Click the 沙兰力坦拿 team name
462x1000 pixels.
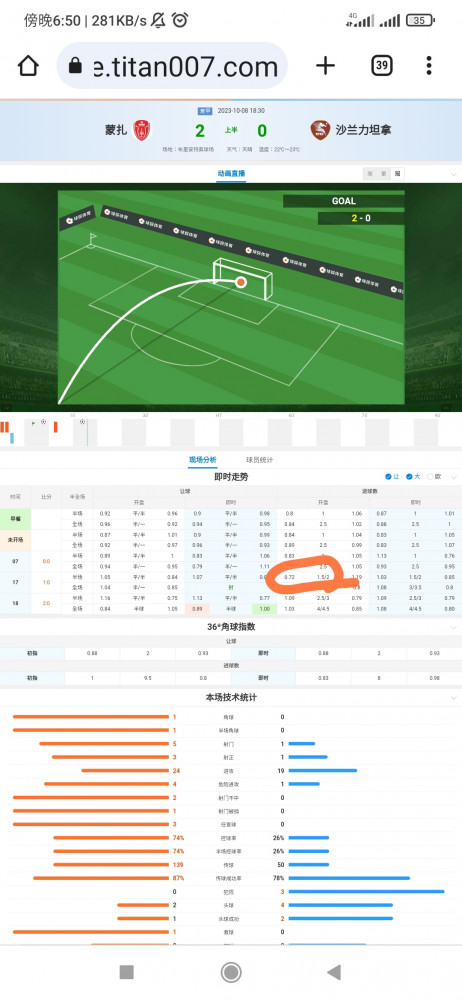(364, 131)
